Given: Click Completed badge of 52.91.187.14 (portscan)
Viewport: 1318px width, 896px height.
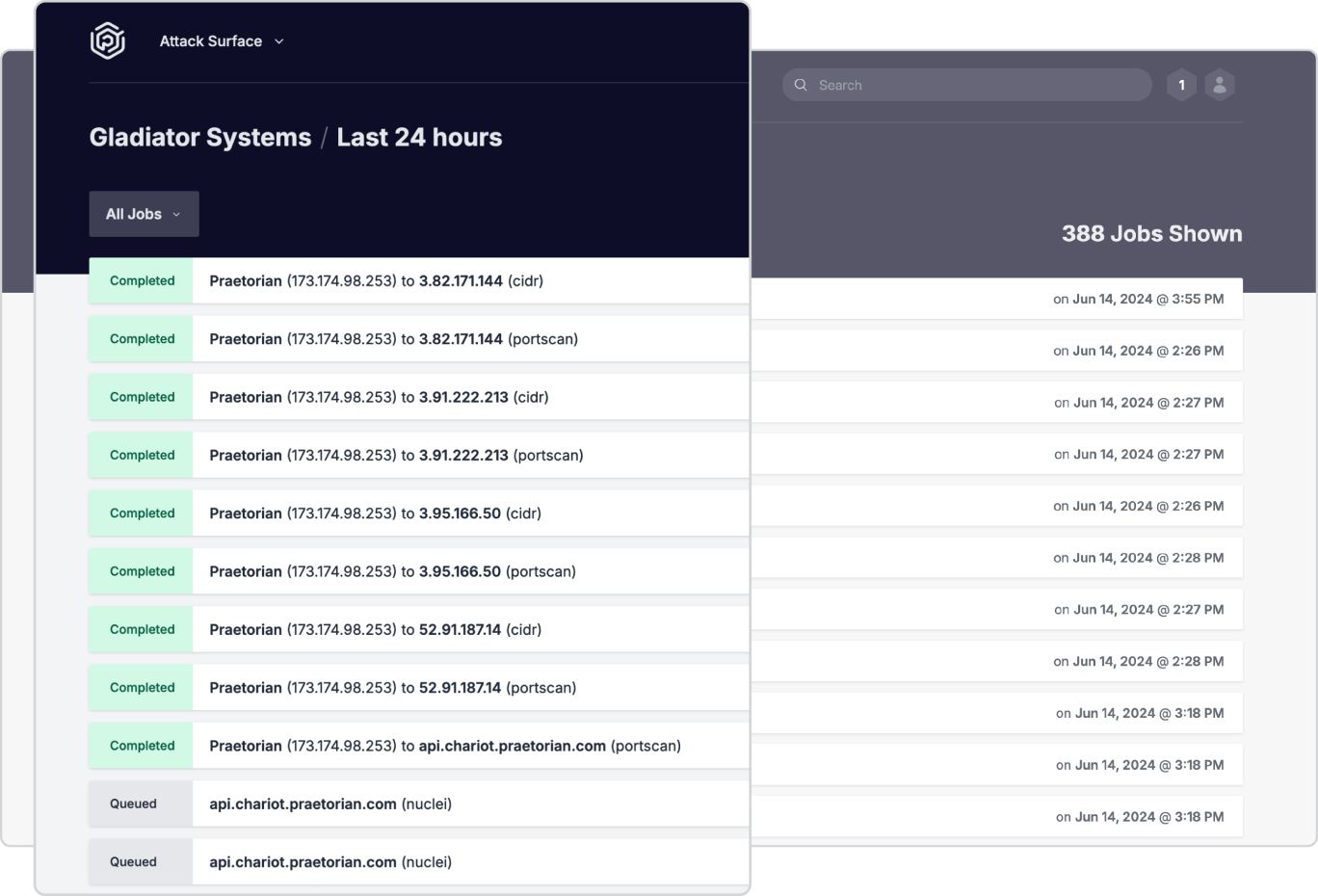Looking at the screenshot, I should tap(142, 688).
